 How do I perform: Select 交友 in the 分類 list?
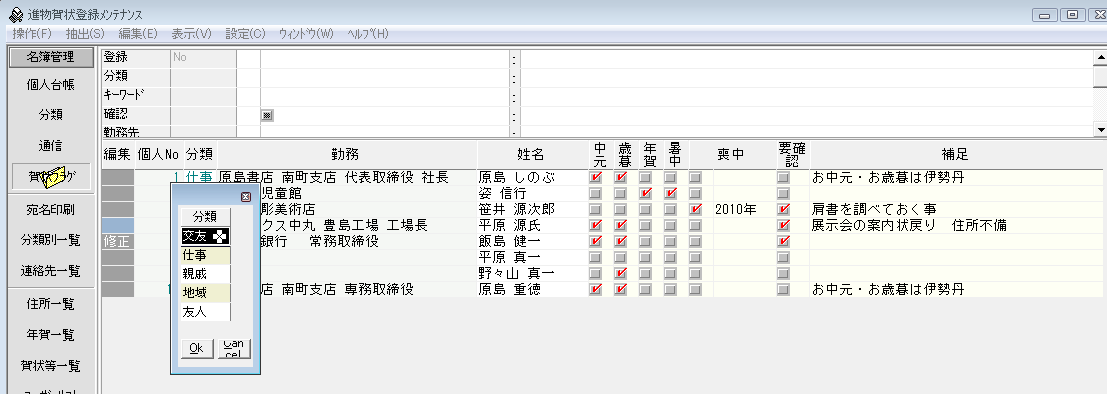[205, 236]
